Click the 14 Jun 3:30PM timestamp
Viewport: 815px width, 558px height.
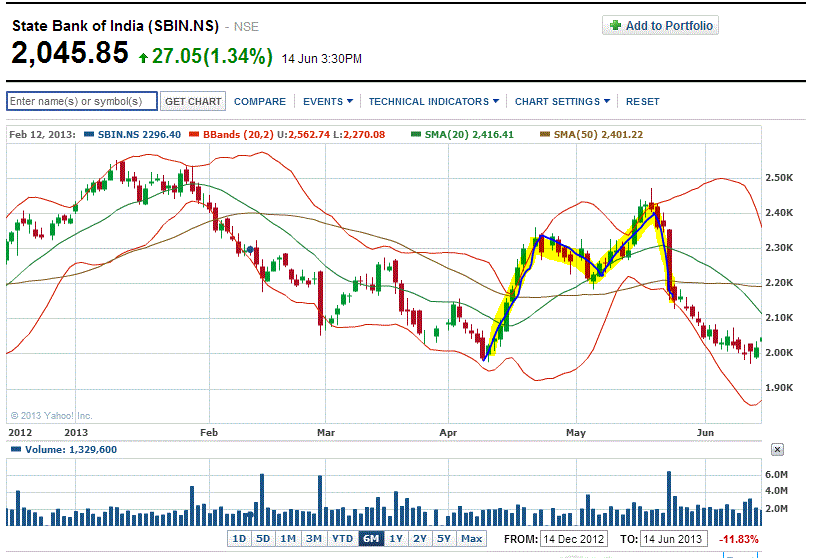(322, 59)
